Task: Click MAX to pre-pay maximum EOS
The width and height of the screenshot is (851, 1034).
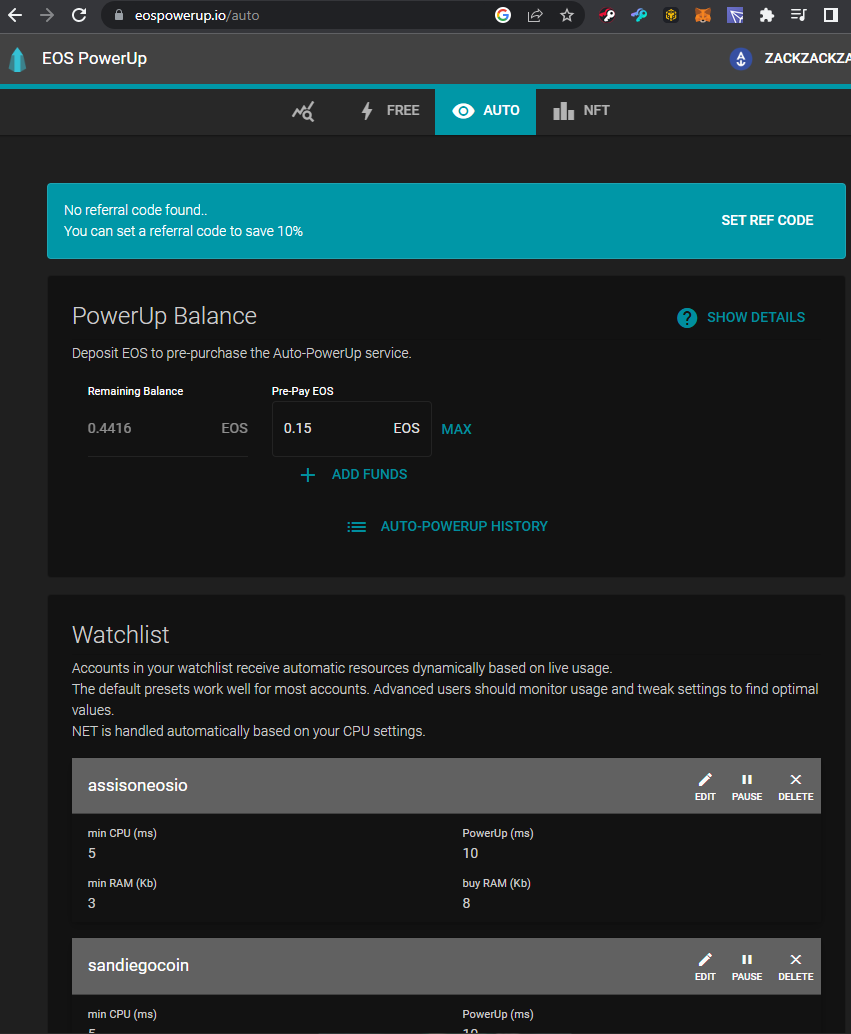Action: (x=457, y=429)
